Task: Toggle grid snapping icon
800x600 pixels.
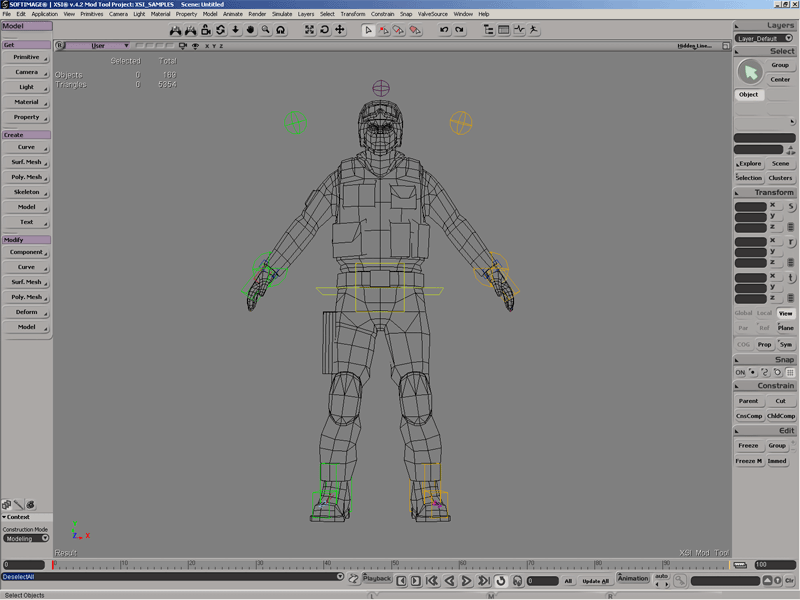Action: click(x=790, y=372)
